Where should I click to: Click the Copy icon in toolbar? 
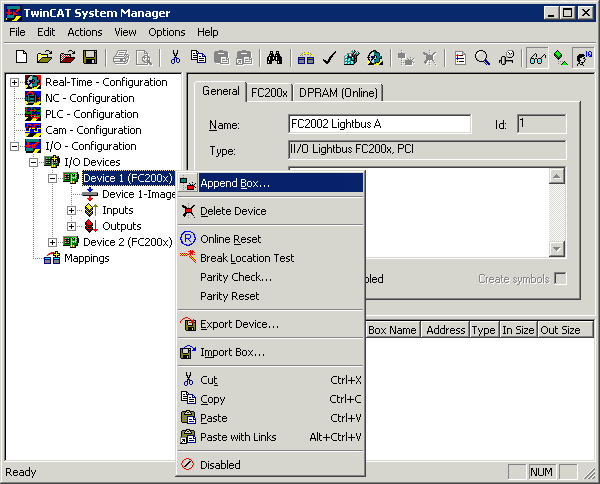198,58
